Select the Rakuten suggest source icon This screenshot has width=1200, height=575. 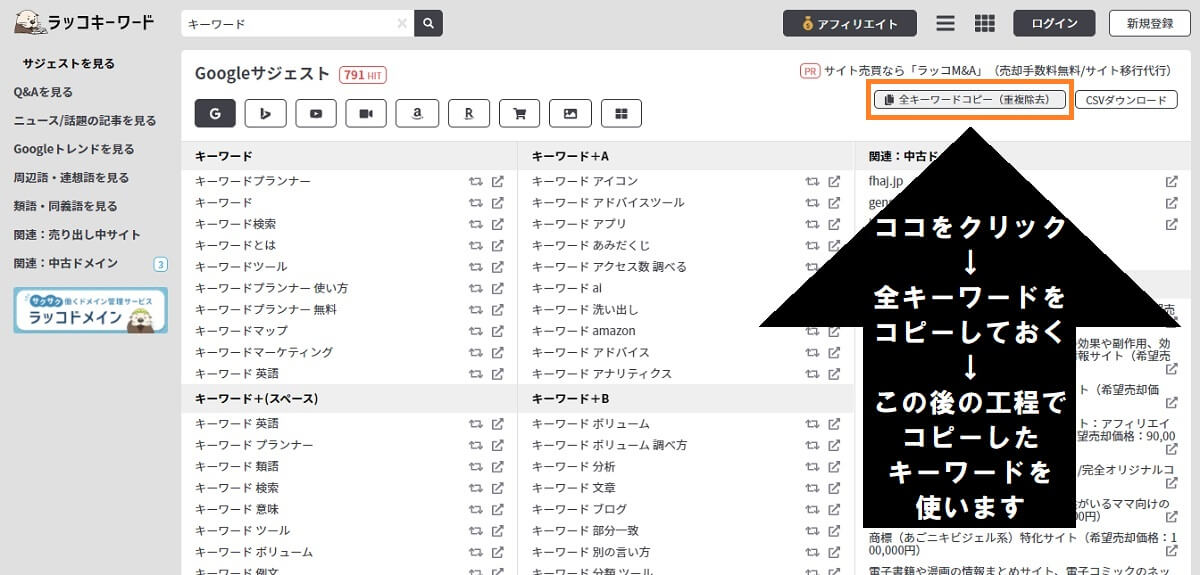tap(468, 114)
